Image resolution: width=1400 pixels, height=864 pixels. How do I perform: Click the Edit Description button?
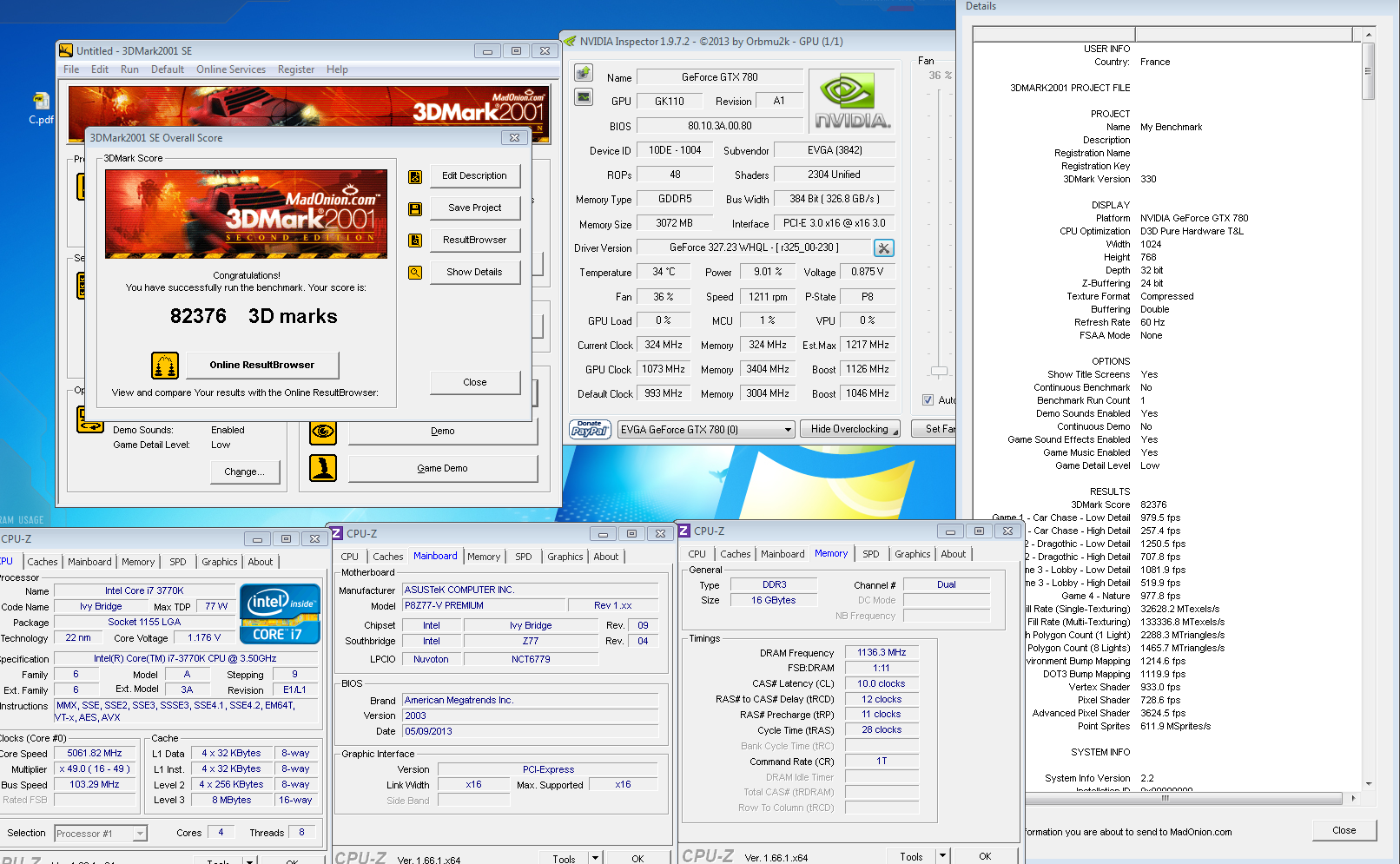click(474, 175)
